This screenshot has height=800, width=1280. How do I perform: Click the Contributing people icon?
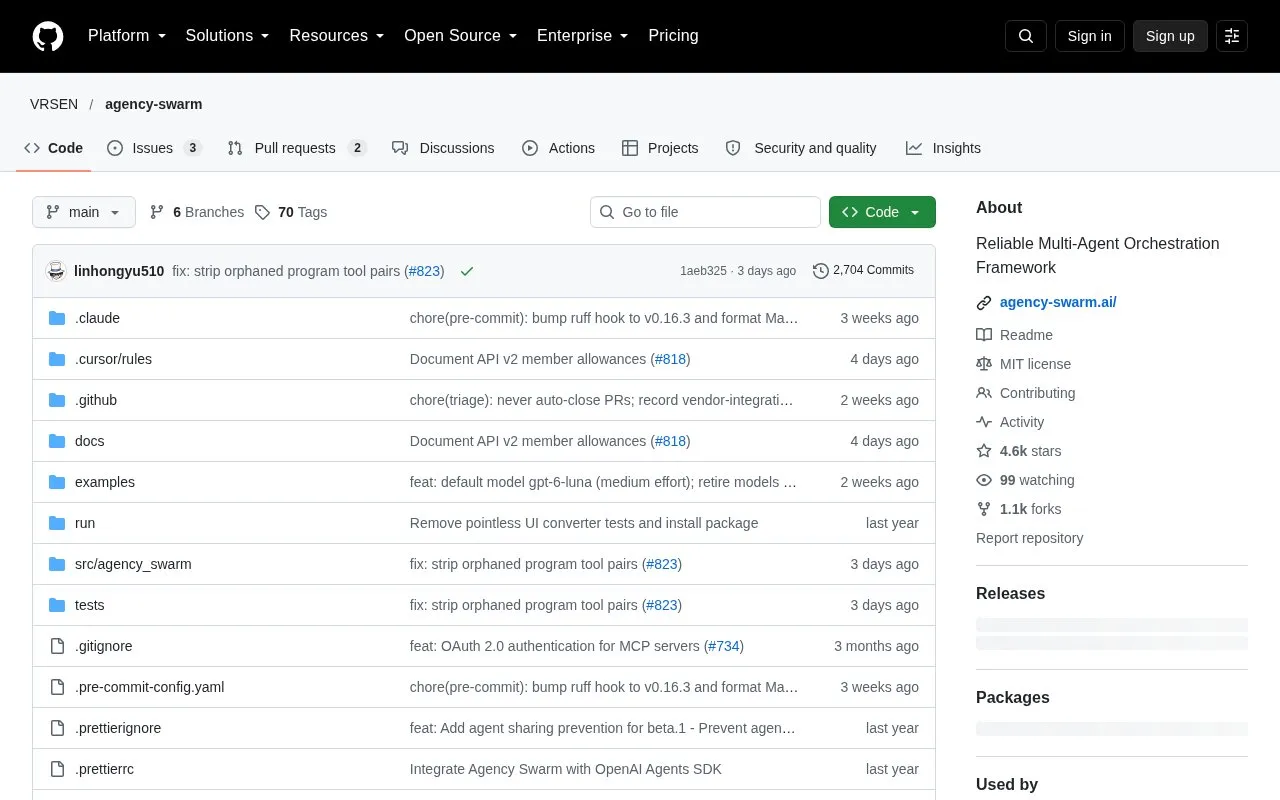pos(984,393)
